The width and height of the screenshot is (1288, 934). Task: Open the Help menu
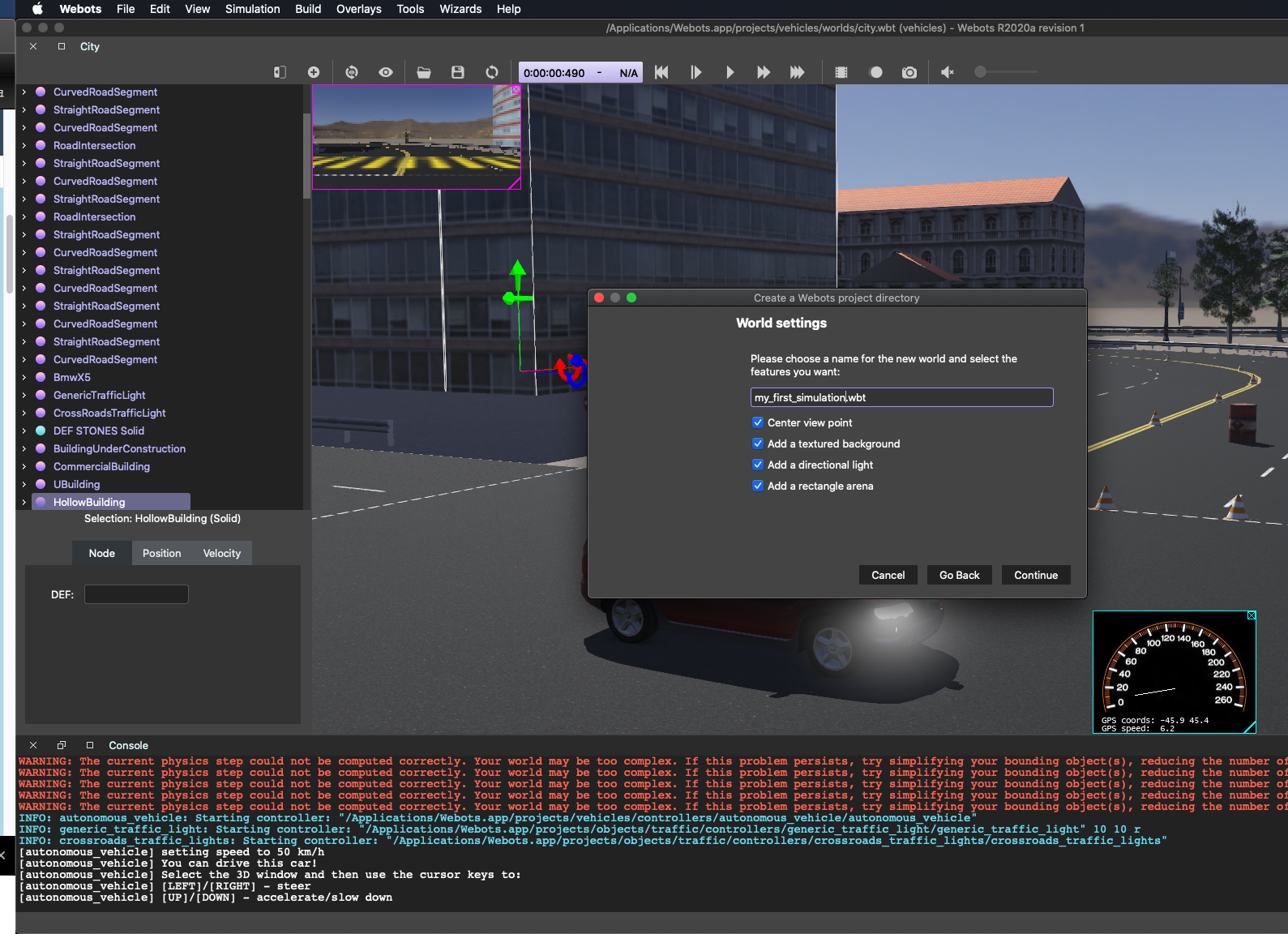coord(509,9)
